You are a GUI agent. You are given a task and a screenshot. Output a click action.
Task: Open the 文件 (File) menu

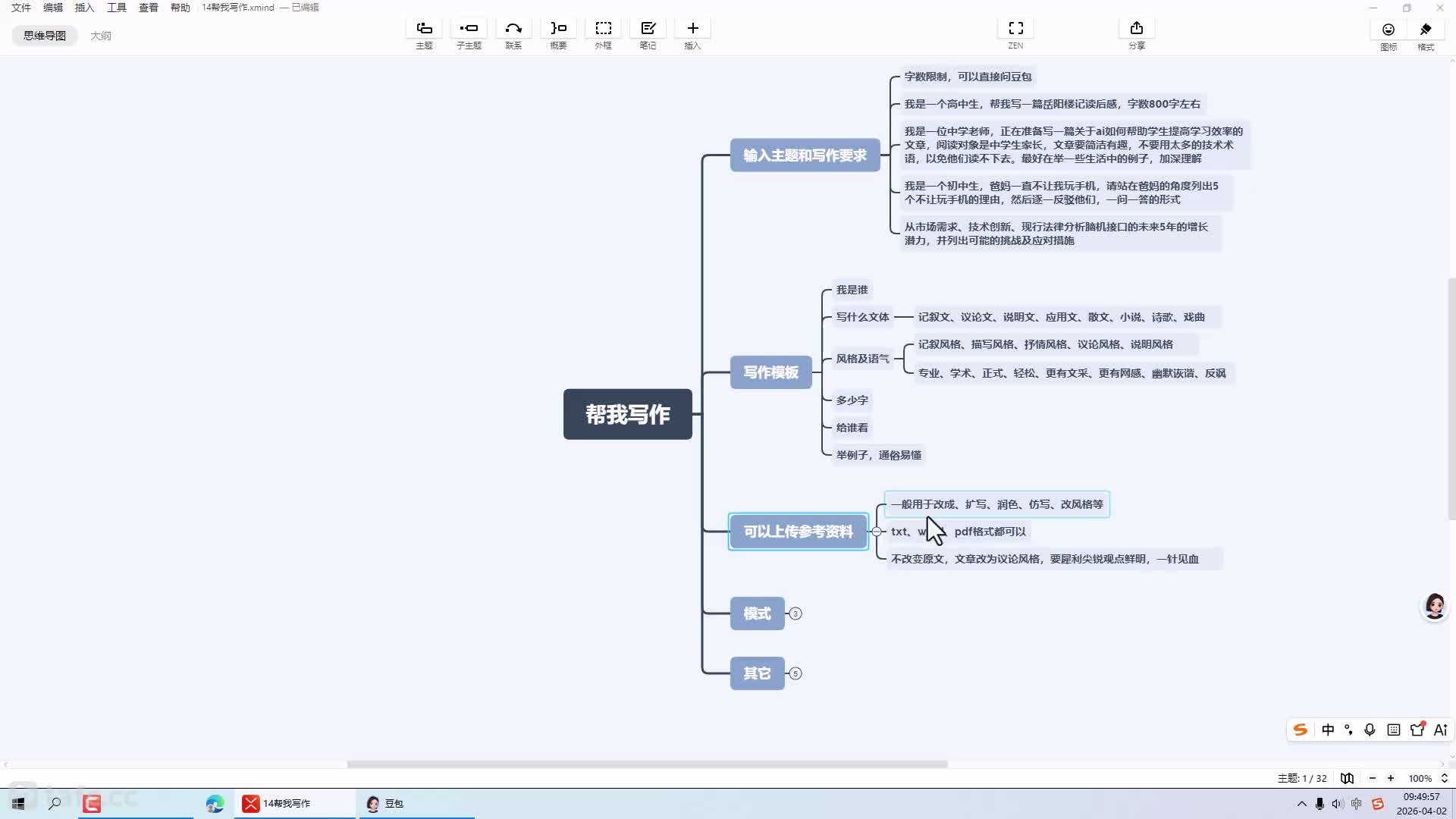click(x=21, y=8)
